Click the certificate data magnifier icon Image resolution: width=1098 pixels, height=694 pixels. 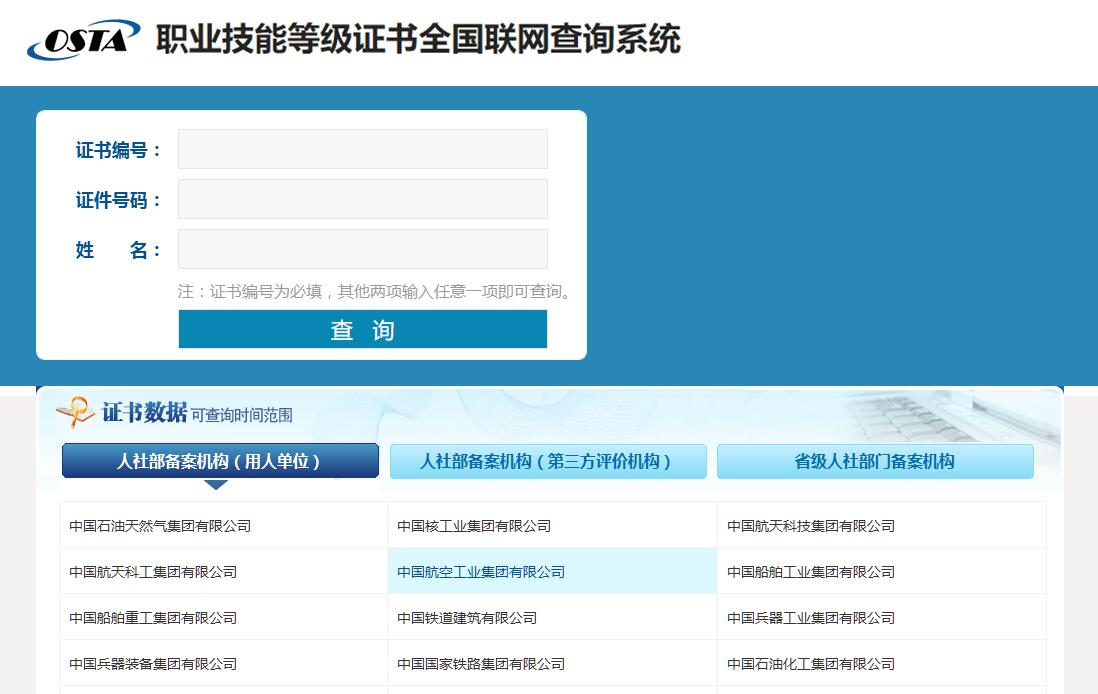tap(75, 412)
